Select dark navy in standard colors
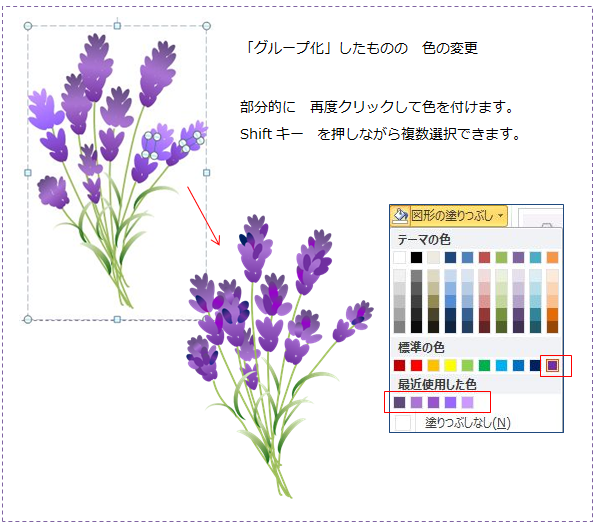Image resolution: width=599 pixels, height=529 pixels. click(x=535, y=366)
